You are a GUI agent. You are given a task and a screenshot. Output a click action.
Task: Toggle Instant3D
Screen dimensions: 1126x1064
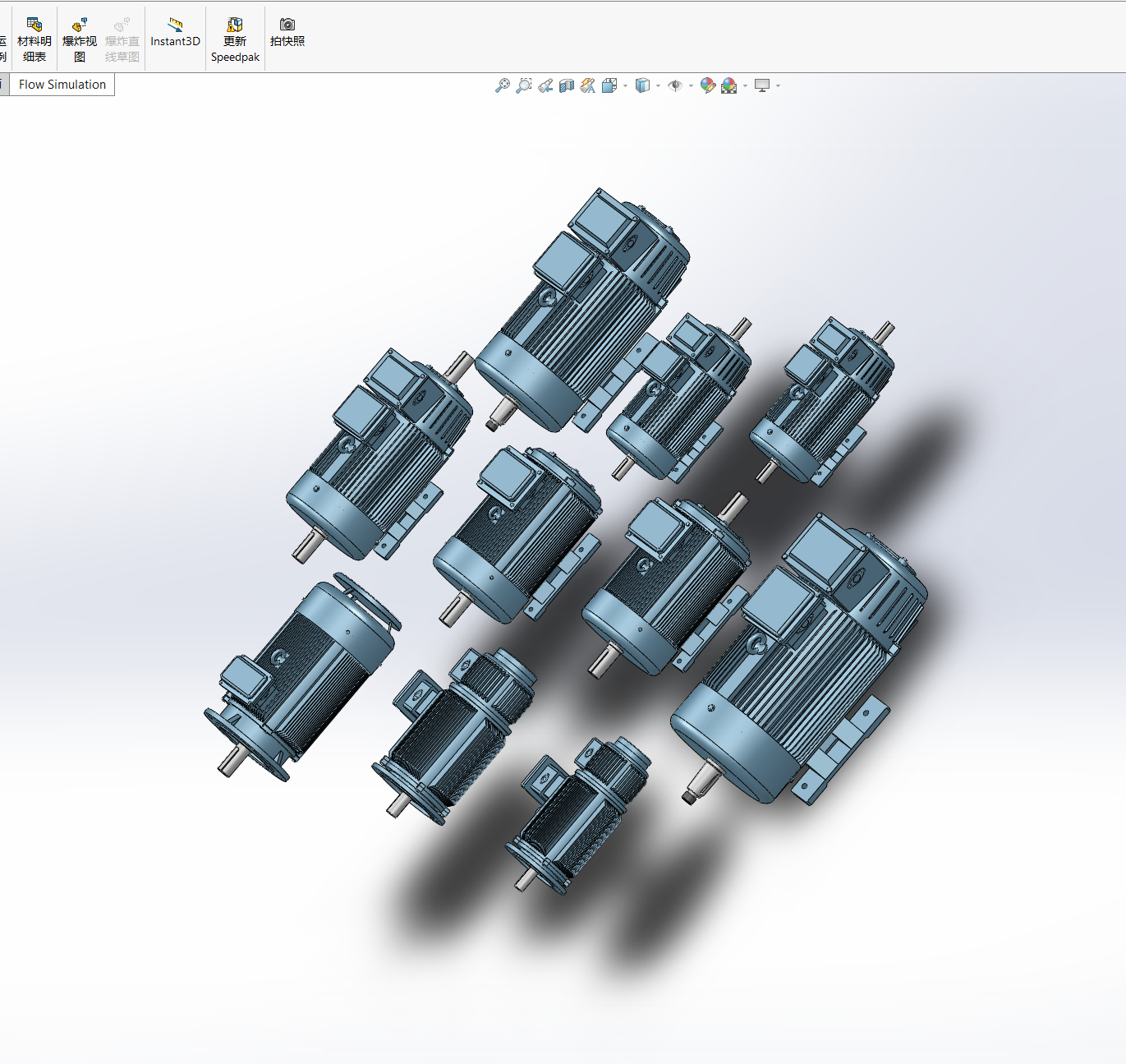[175, 33]
